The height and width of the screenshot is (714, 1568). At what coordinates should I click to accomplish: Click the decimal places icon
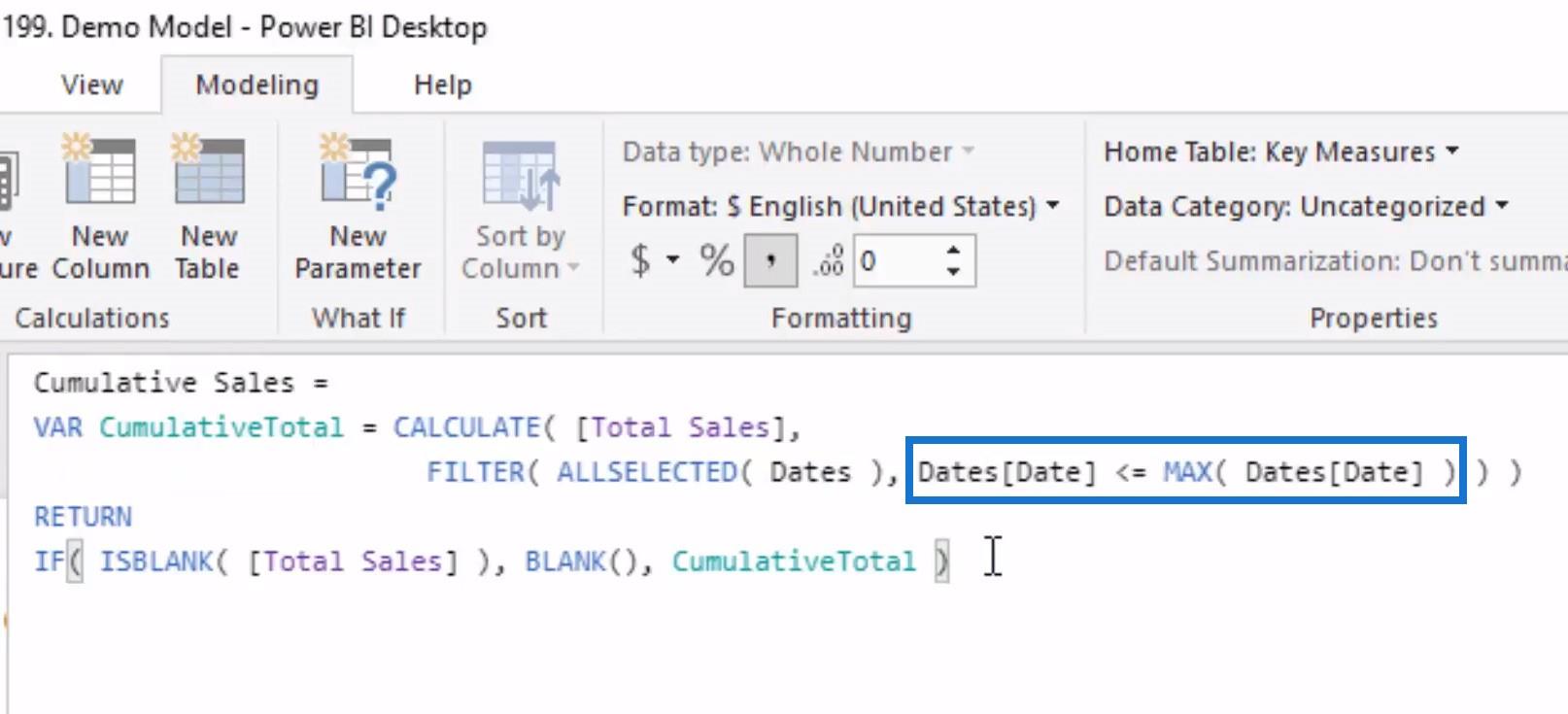[828, 260]
